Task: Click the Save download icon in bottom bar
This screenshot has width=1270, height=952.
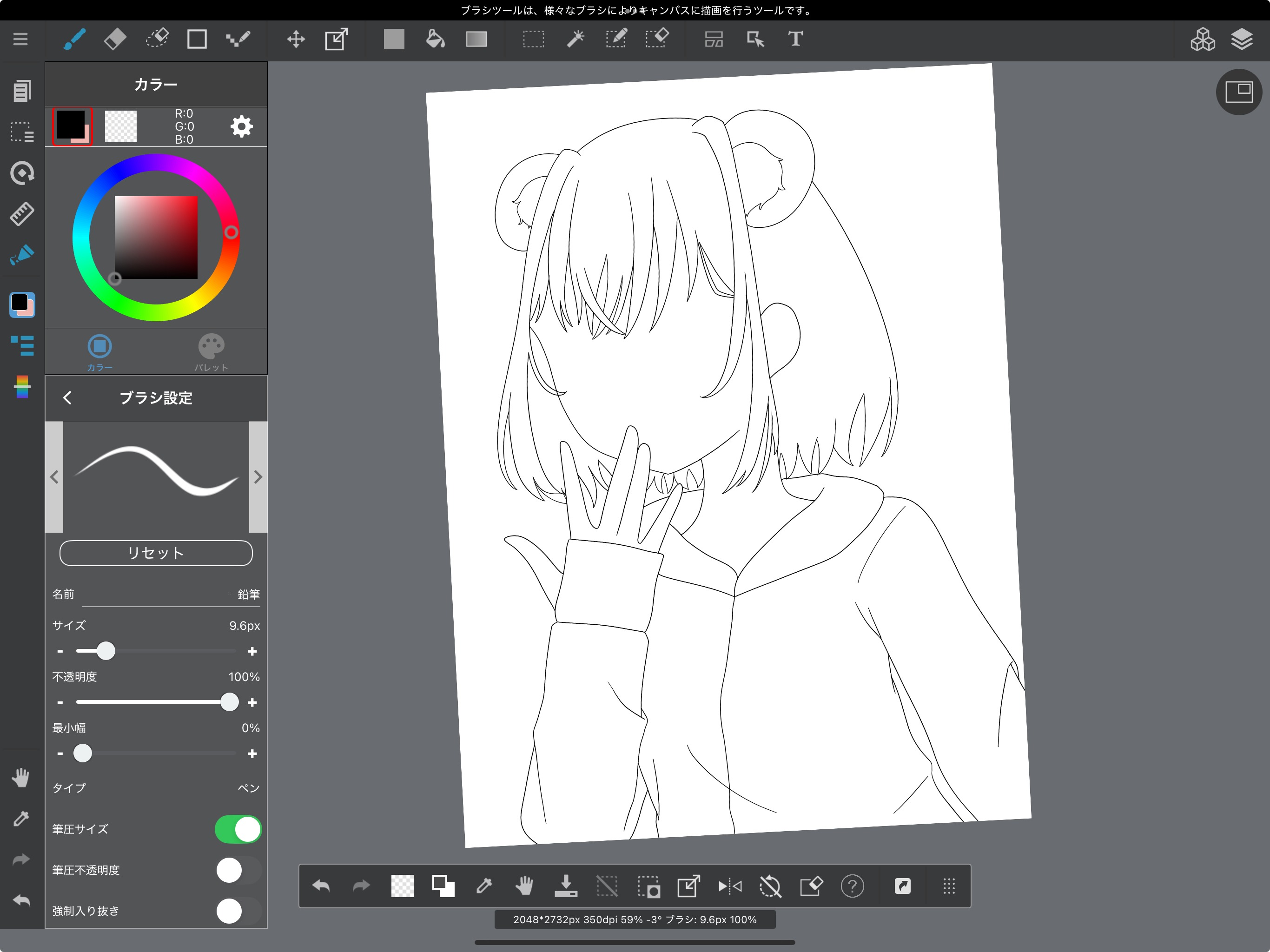Action: click(566, 886)
